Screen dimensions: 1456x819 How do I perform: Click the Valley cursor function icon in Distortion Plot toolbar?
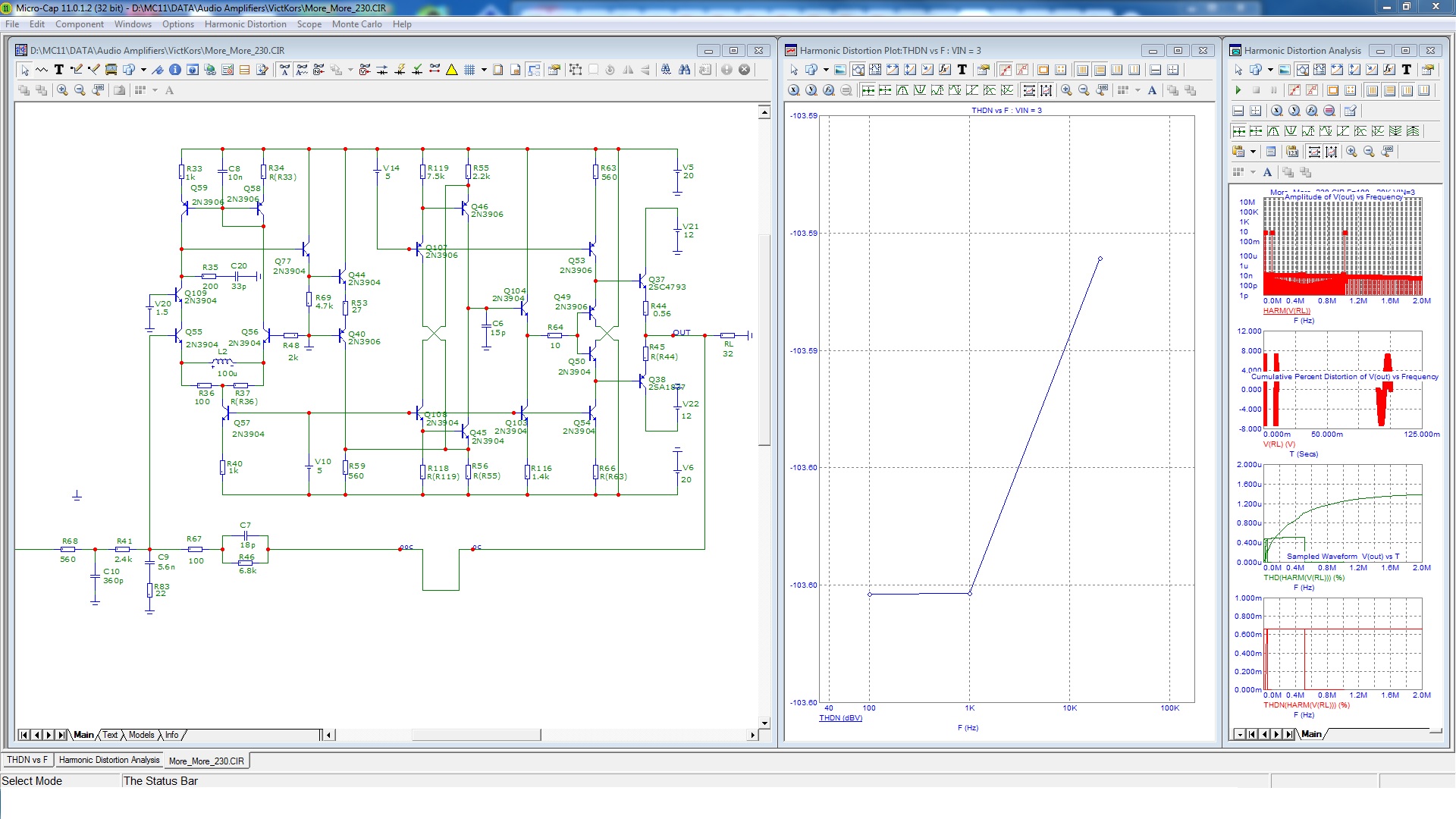point(920,90)
